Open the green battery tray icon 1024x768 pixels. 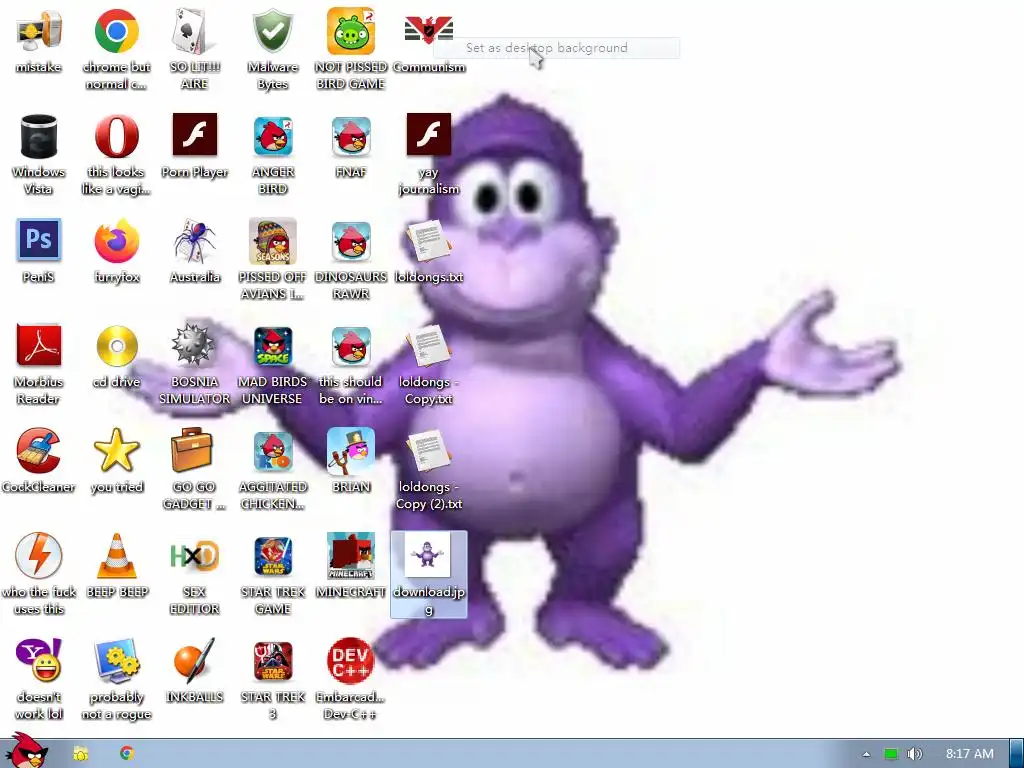tap(891, 754)
